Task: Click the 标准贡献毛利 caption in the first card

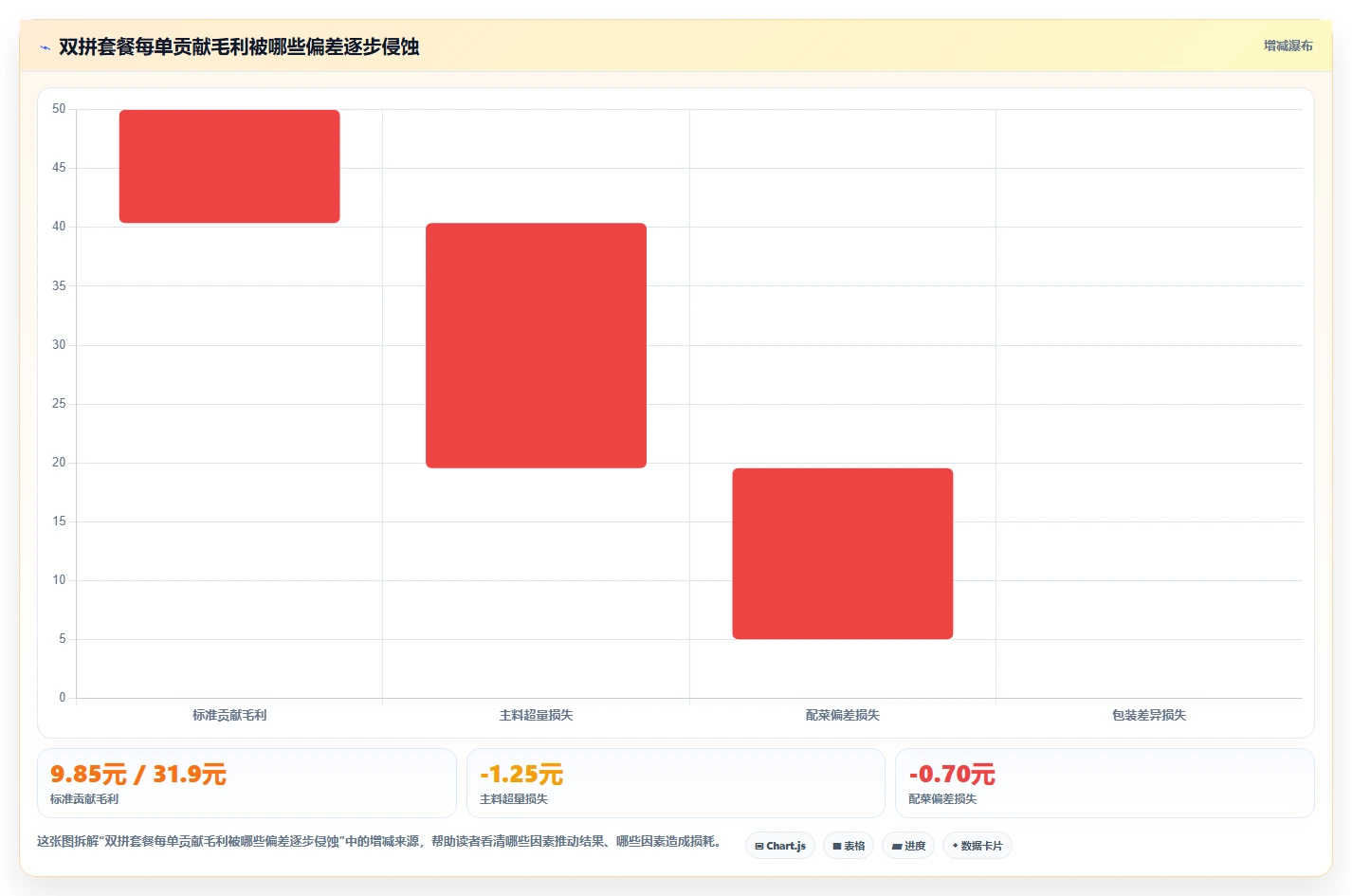Action: [x=84, y=799]
